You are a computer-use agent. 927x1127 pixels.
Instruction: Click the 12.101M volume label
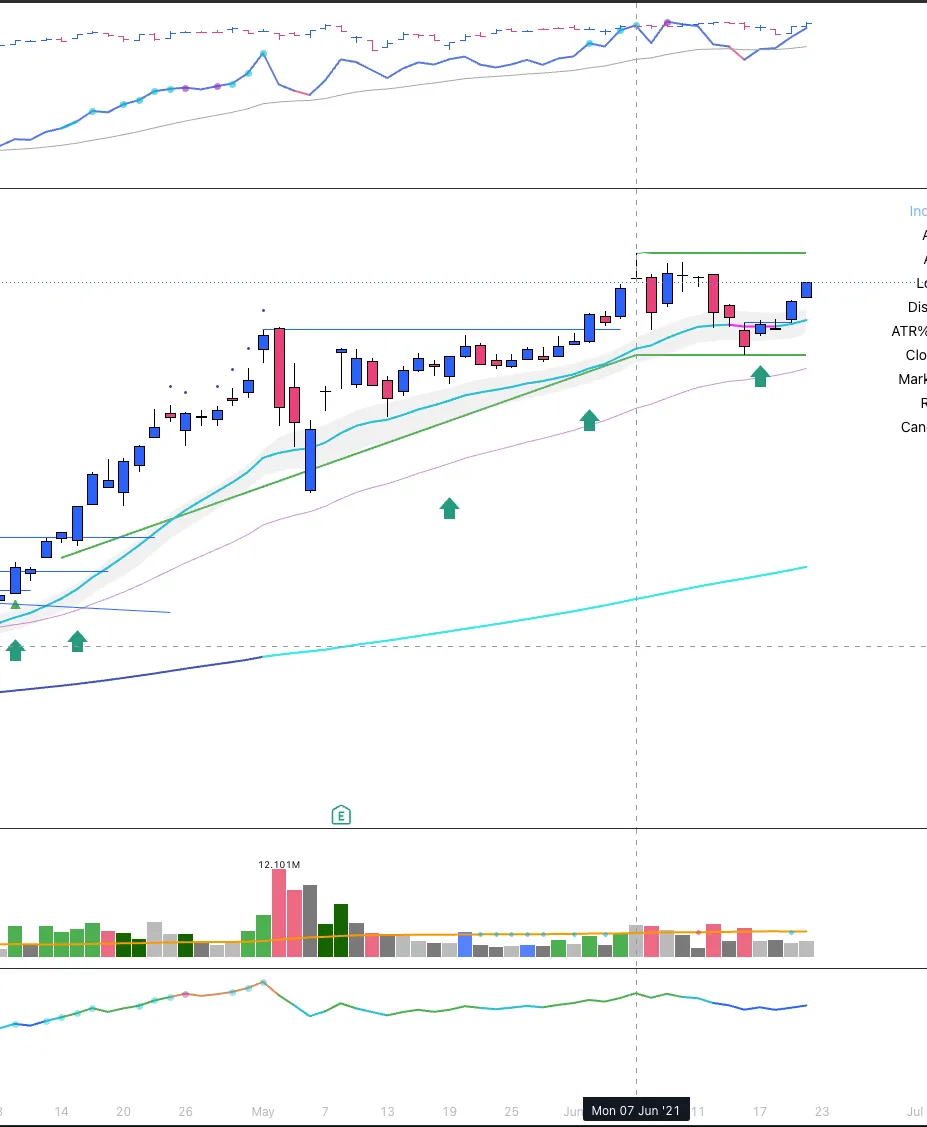coord(279,864)
